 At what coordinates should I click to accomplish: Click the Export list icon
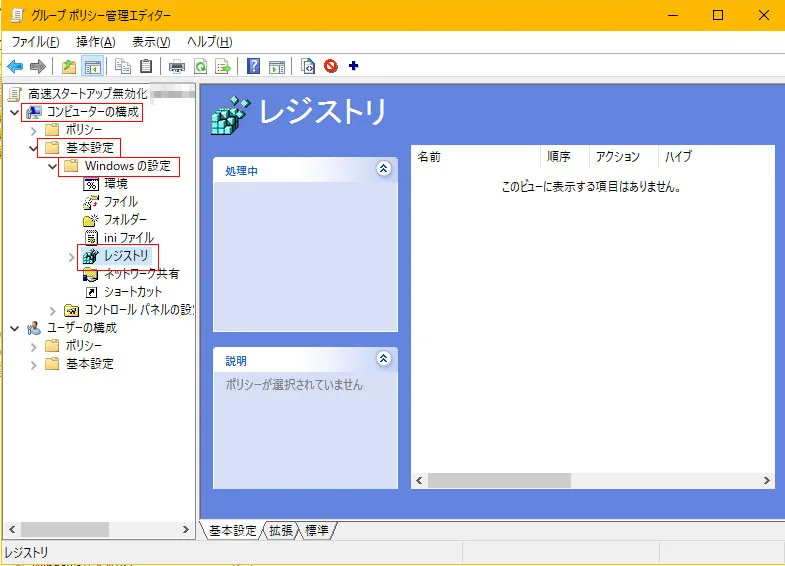coord(223,67)
